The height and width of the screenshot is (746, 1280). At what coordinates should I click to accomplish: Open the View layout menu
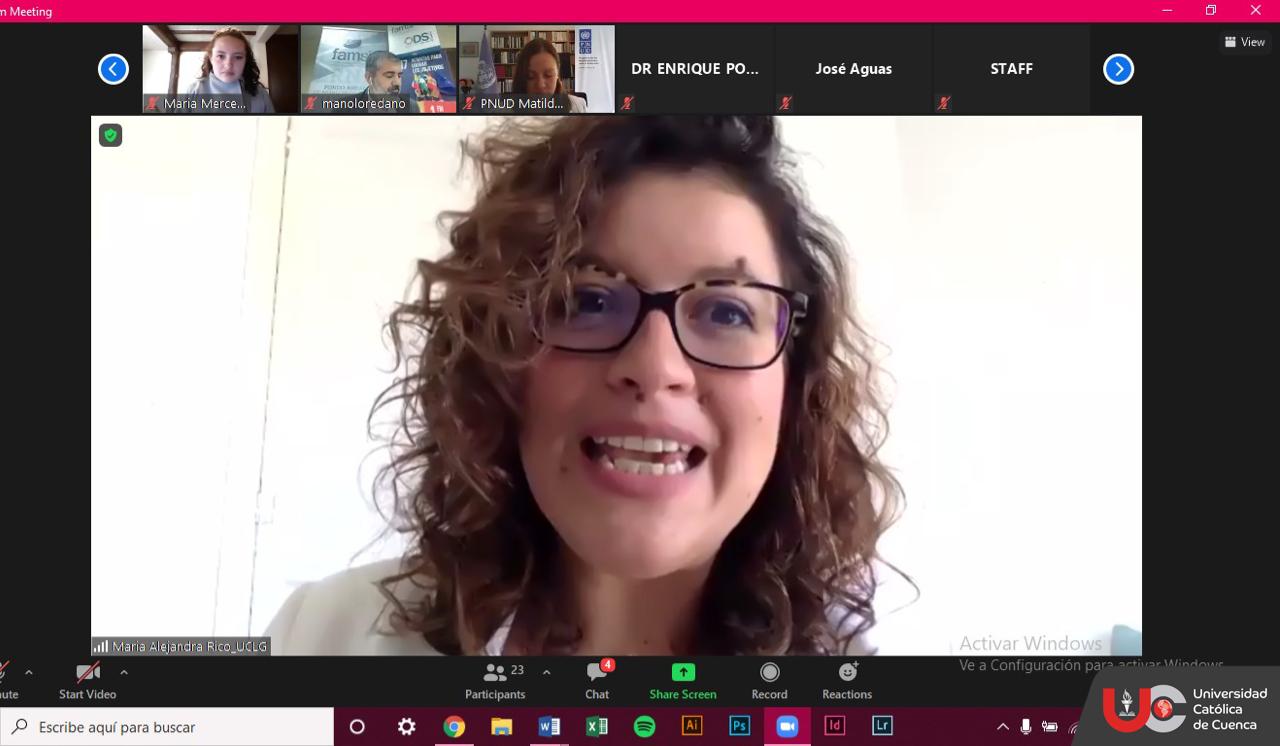pyautogui.click(x=1245, y=42)
